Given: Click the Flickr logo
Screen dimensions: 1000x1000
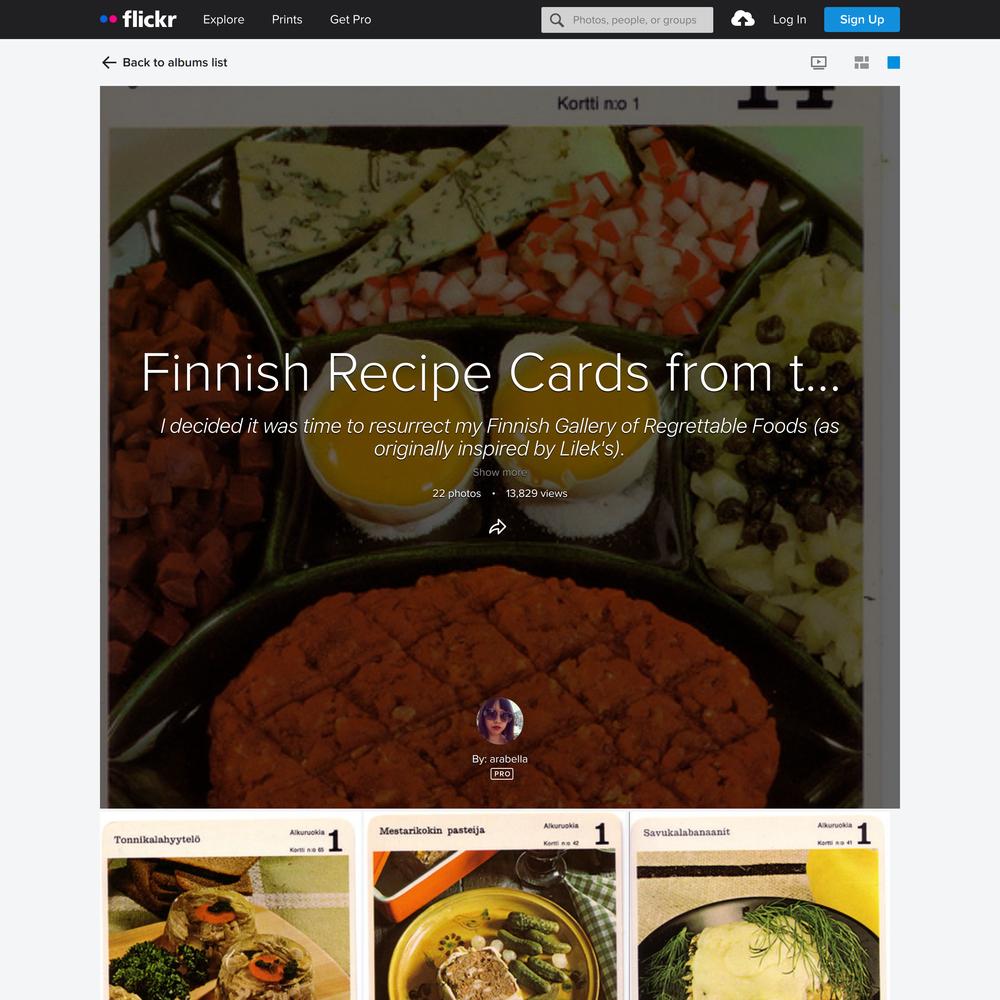Looking at the screenshot, I should pos(138,19).
